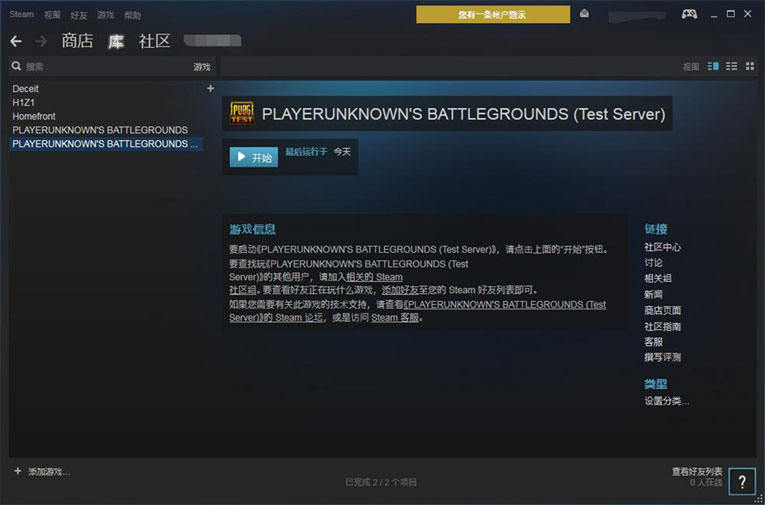This screenshot has width=765, height=505.
Task: Click the forward navigation arrow
Action: tap(41, 41)
